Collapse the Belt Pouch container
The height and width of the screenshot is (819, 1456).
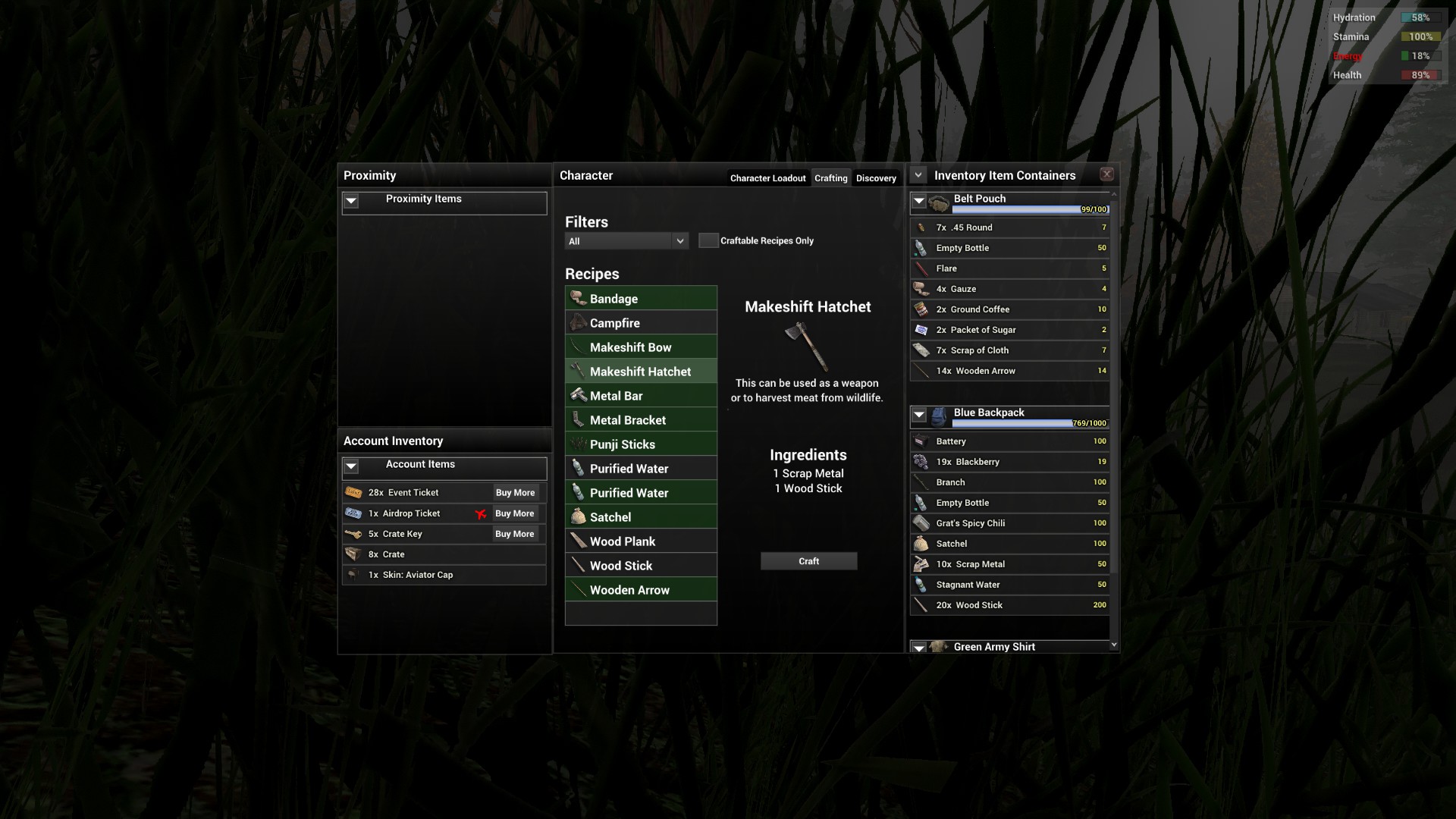(918, 201)
